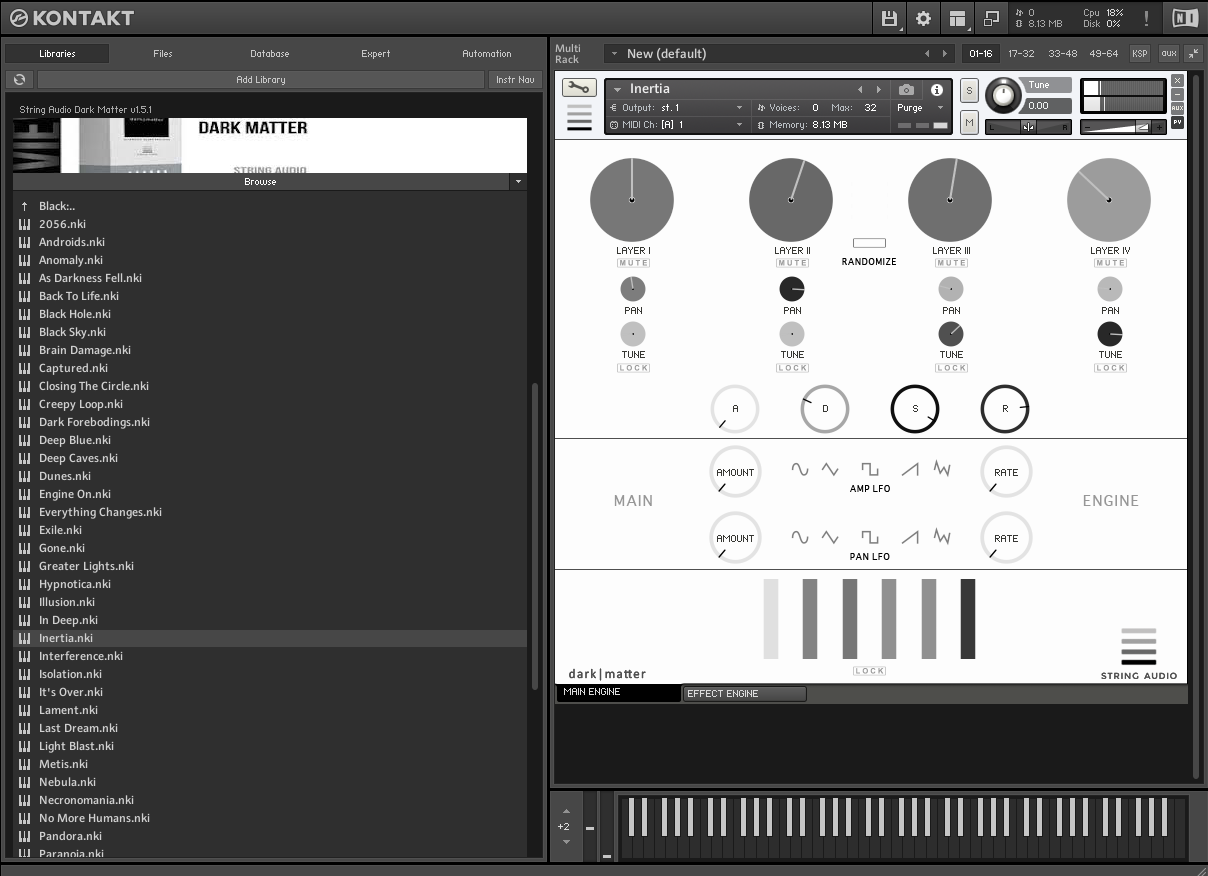The image size is (1208, 876).
Task: Click the refresh libraries icon
Action: point(19,79)
